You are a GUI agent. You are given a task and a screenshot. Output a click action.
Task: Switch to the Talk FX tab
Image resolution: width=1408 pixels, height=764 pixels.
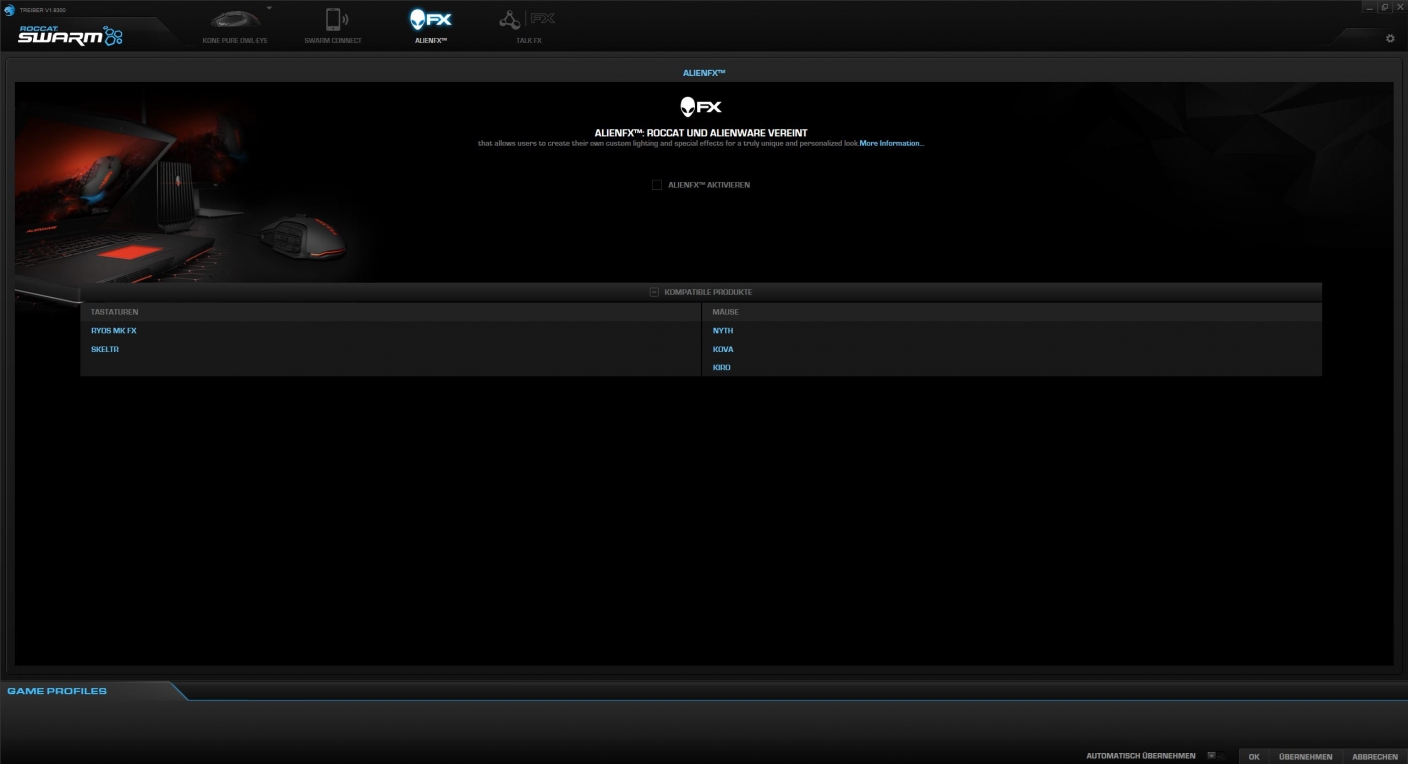pos(527,27)
